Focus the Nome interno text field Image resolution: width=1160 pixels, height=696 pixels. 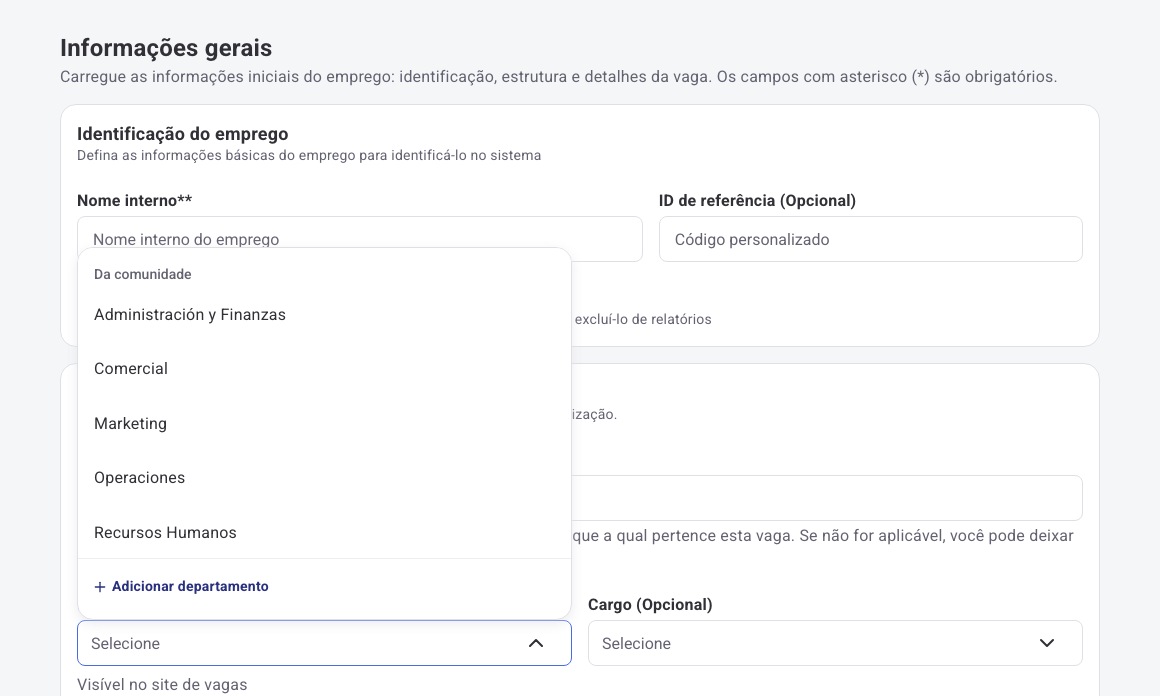point(360,239)
